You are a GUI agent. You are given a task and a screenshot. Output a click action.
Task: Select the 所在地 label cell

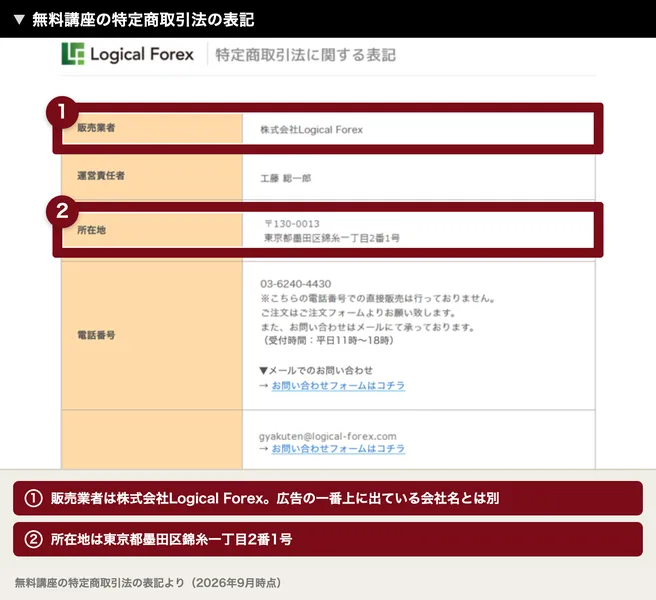point(152,230)
